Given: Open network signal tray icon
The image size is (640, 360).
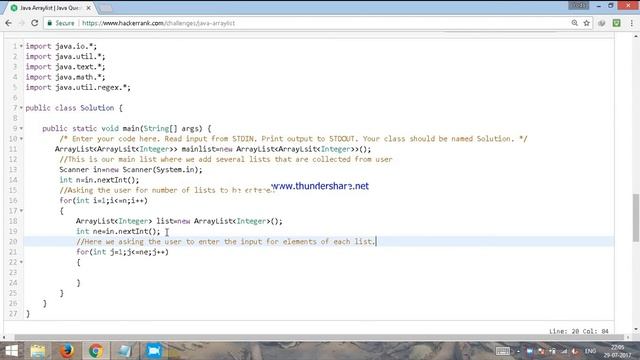Looking at the screenshot, I should coord(564,351).
